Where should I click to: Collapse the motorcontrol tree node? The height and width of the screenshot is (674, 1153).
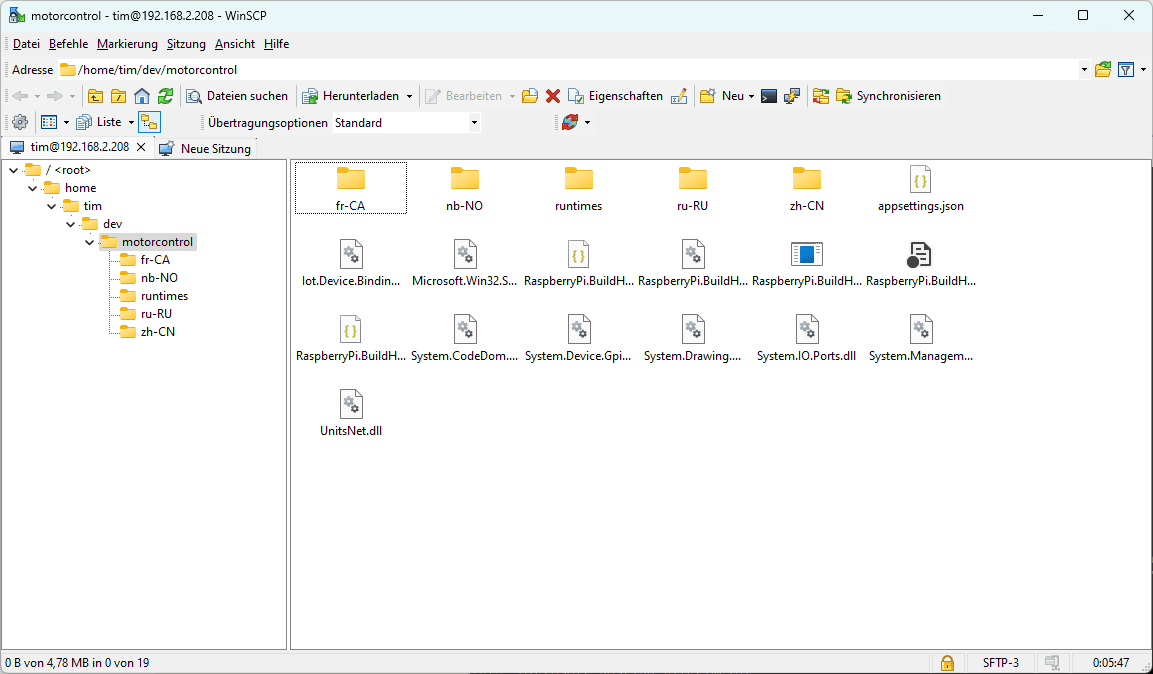click(90, 242)
